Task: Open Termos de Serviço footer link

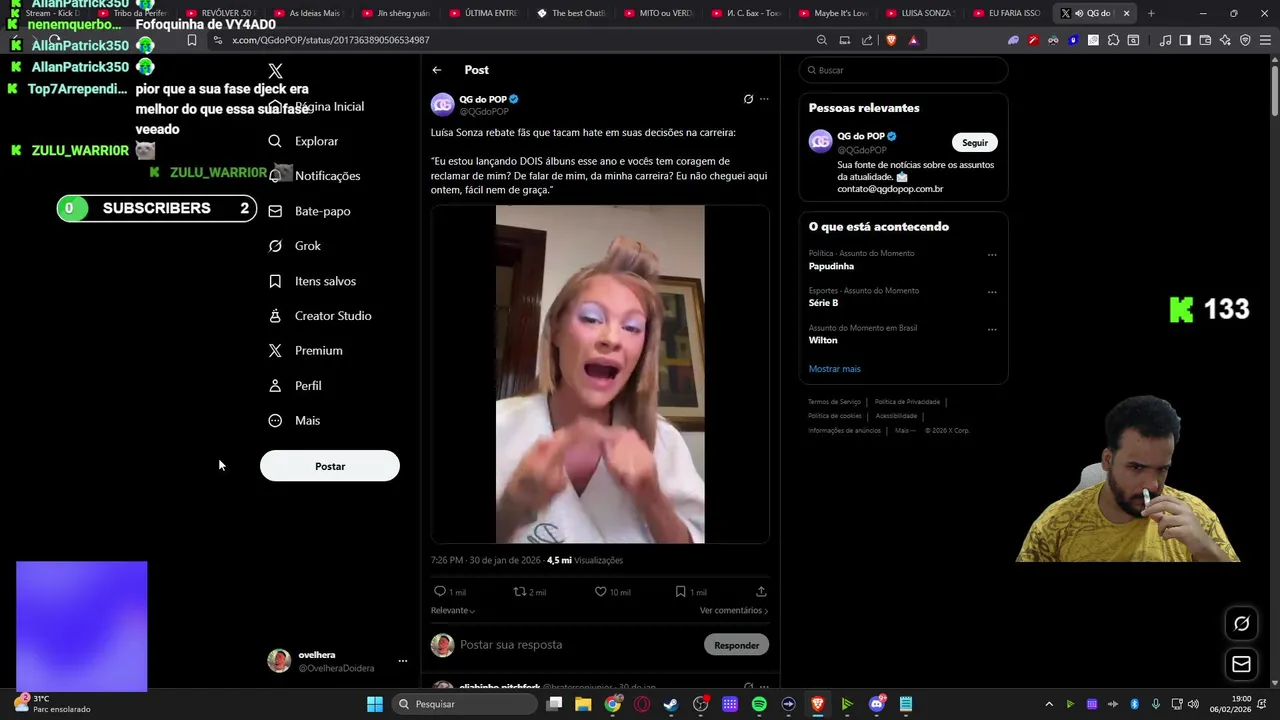Action: (x=834, y=402)
